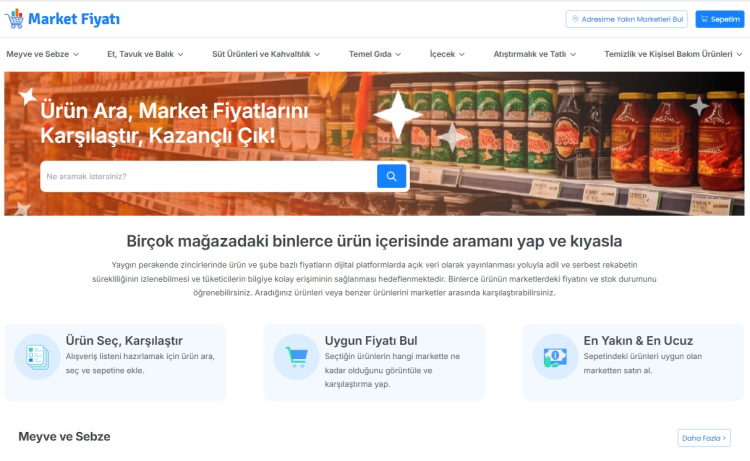Click the En Yakın & En Ucuz money icon
The height and width of the screenshot is (461, 750).
click(x=554, y=356)
